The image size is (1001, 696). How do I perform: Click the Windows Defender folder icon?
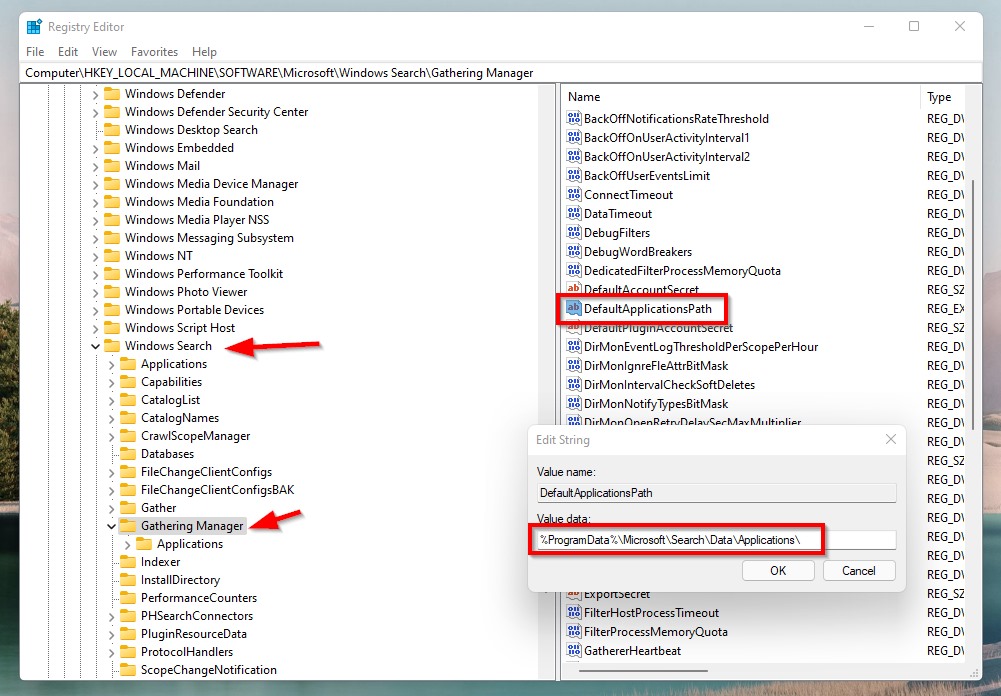112,94
